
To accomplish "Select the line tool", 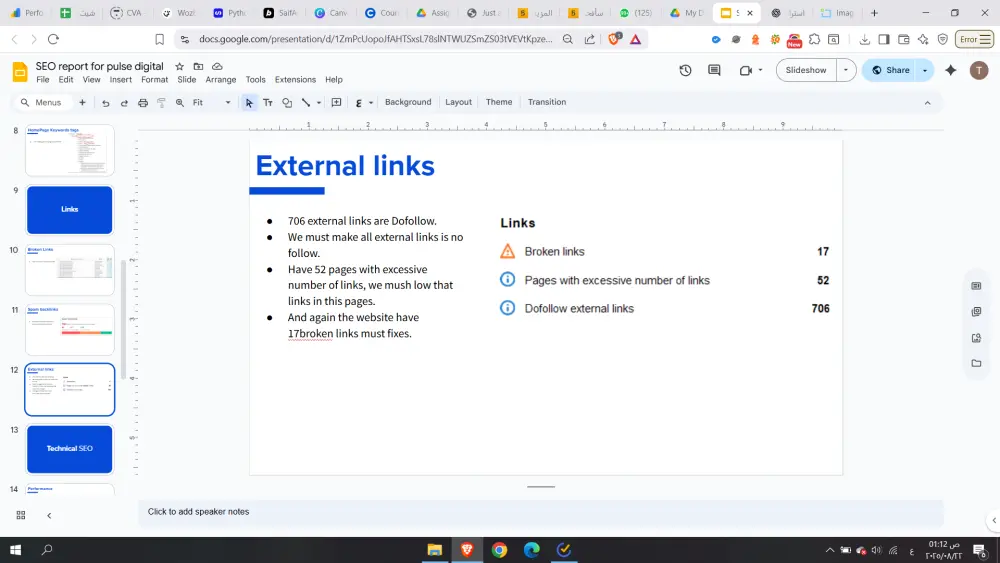I will pyautogui.click(x=306, y=103).
